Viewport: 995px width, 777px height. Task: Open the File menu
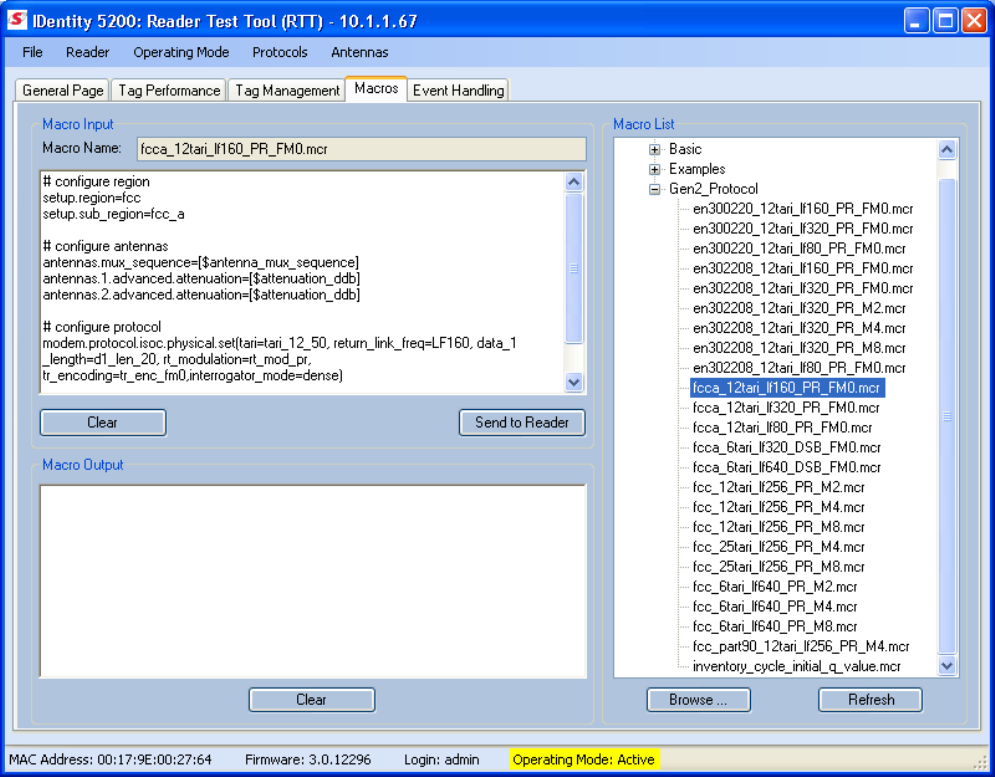(32, 52)
